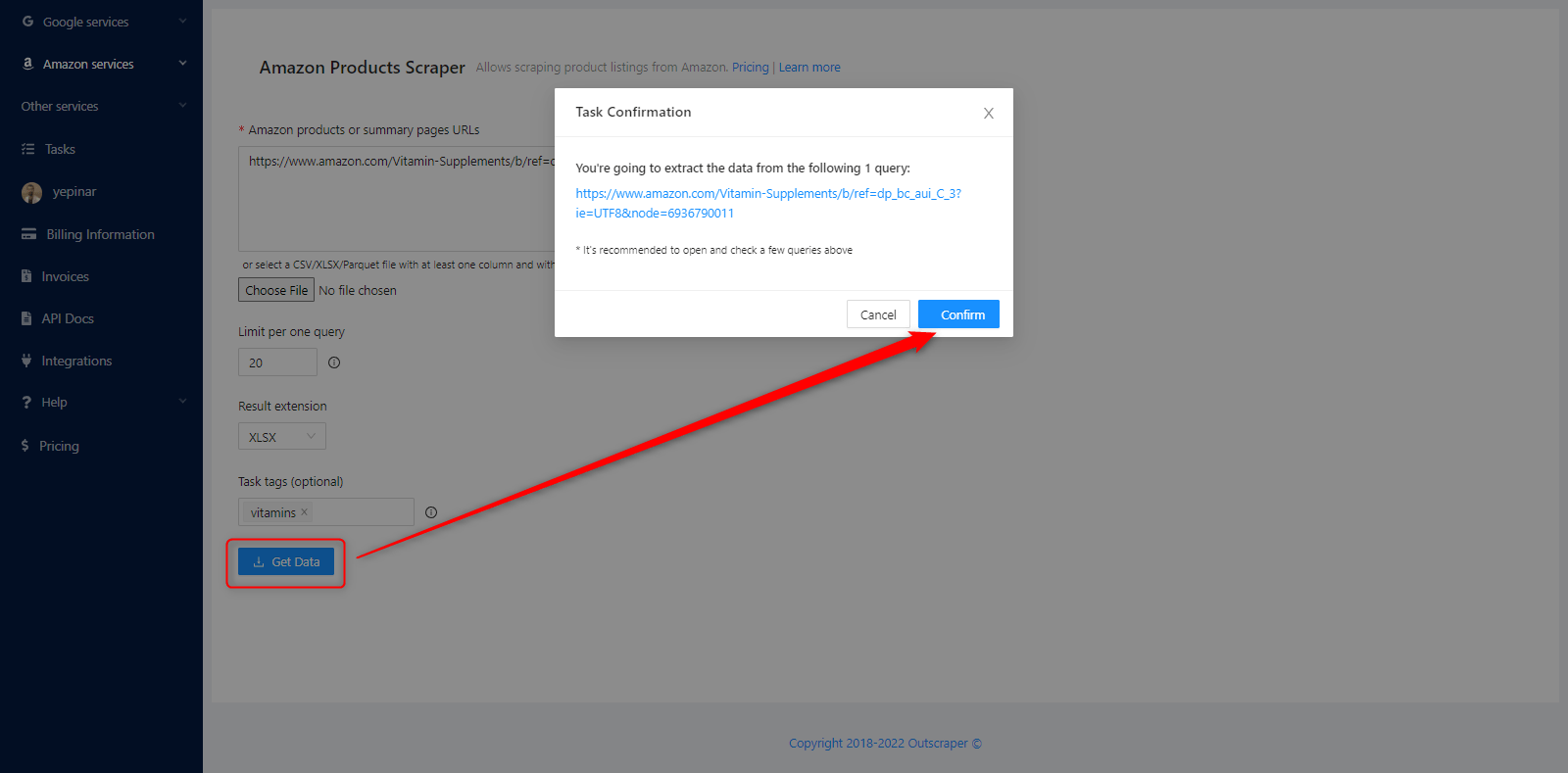Click the Learn more link

(x=809, y=68)
